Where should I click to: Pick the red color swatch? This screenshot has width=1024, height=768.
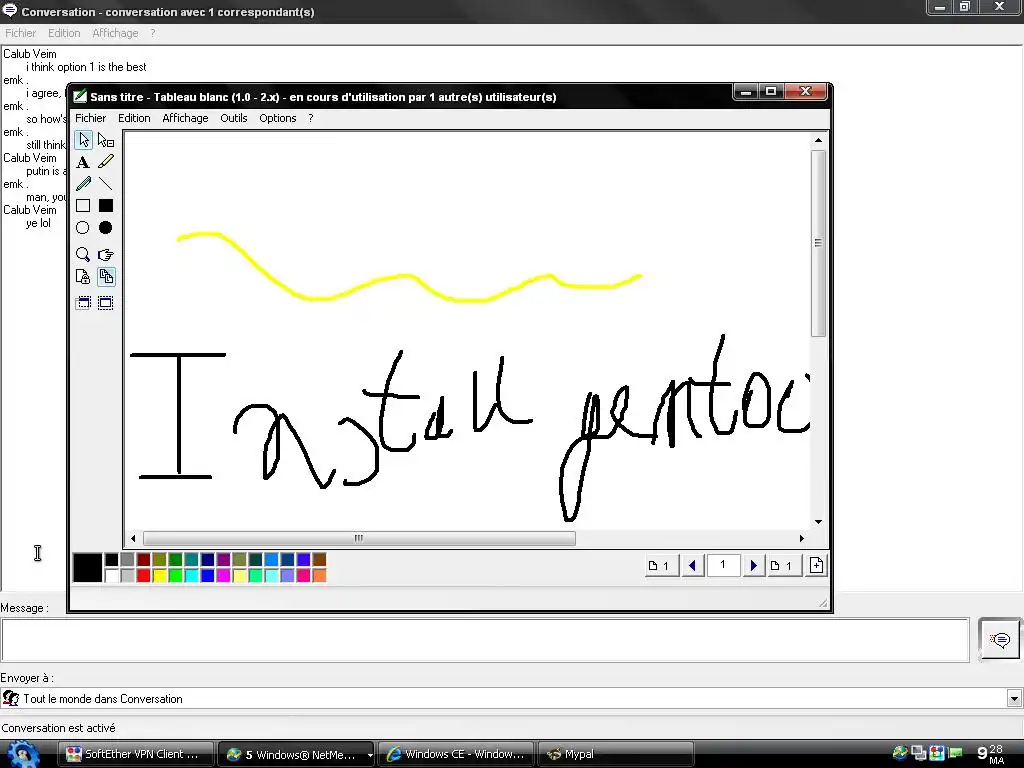coord(144,575)
